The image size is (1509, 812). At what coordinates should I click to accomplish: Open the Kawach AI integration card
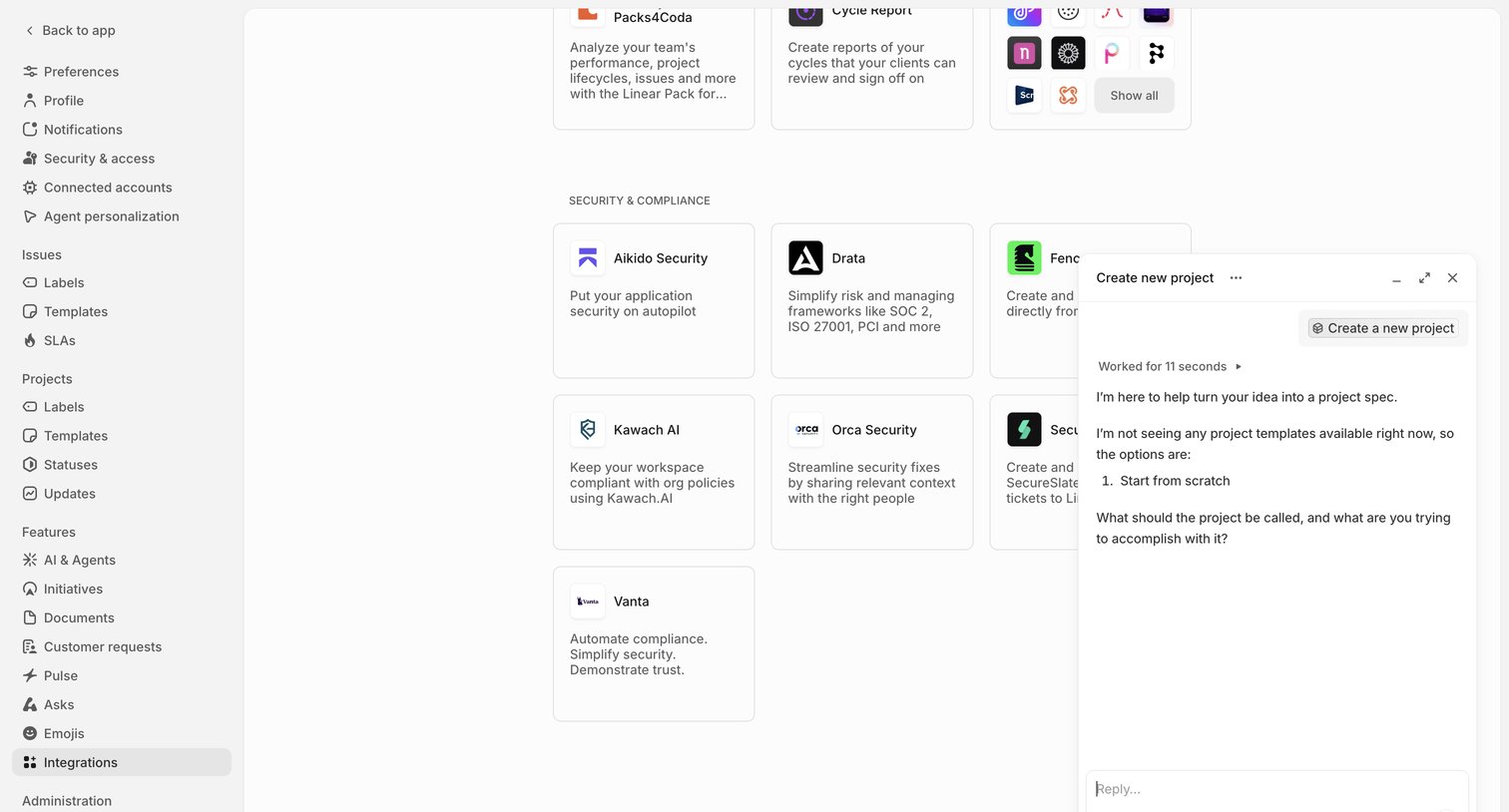click(654, 472)
